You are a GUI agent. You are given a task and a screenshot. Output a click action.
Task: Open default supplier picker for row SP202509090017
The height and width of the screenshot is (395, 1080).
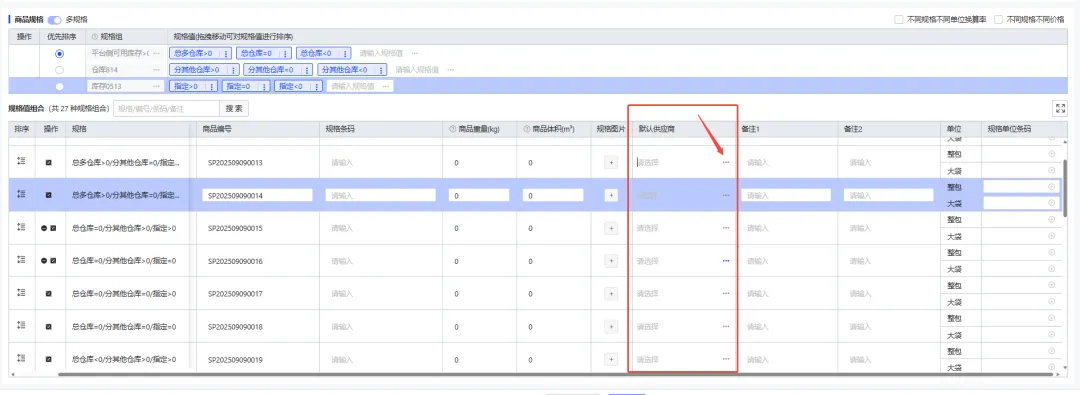[726, 294]
